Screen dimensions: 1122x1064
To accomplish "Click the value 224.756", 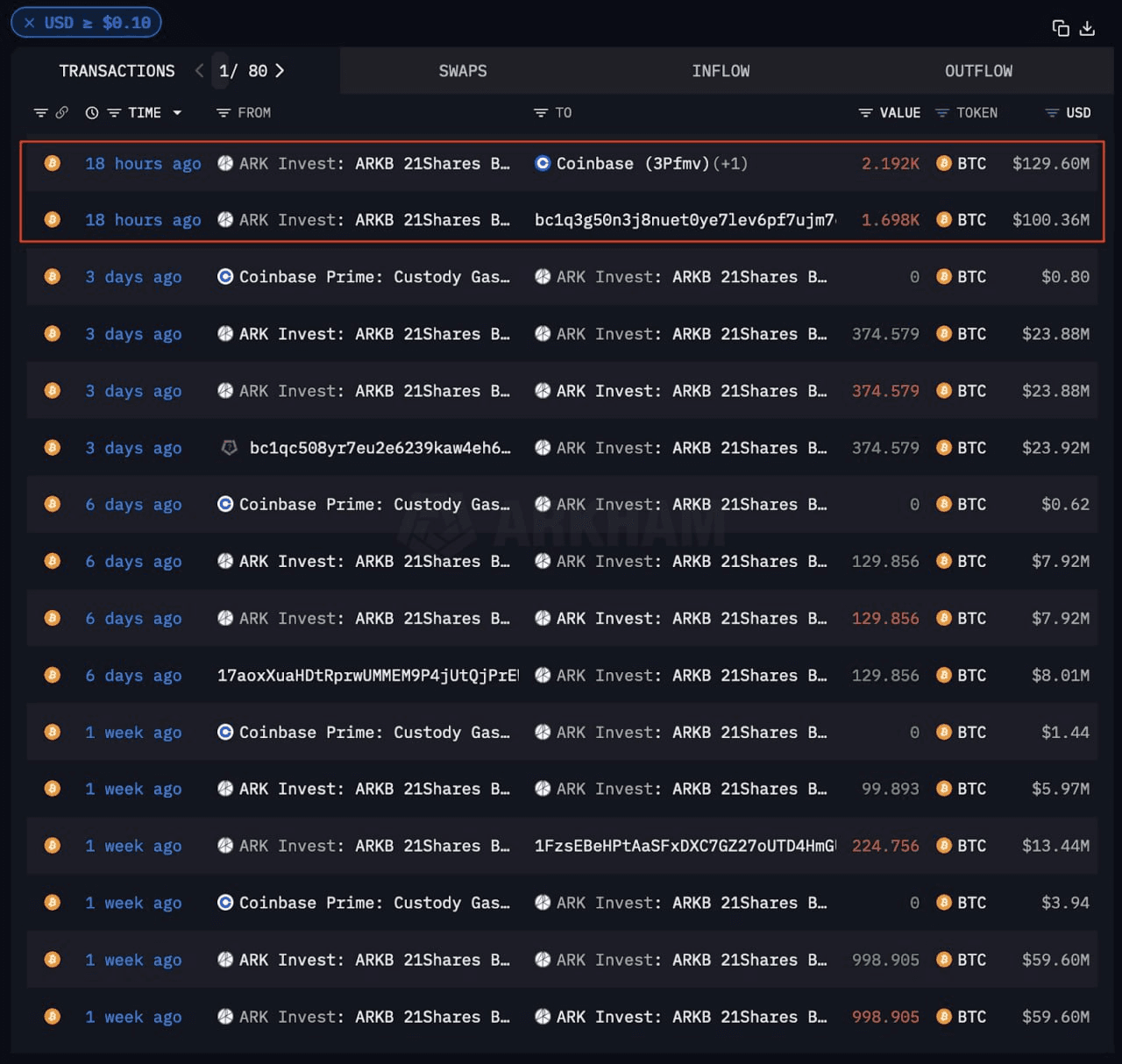I will (x=885, y=846).
